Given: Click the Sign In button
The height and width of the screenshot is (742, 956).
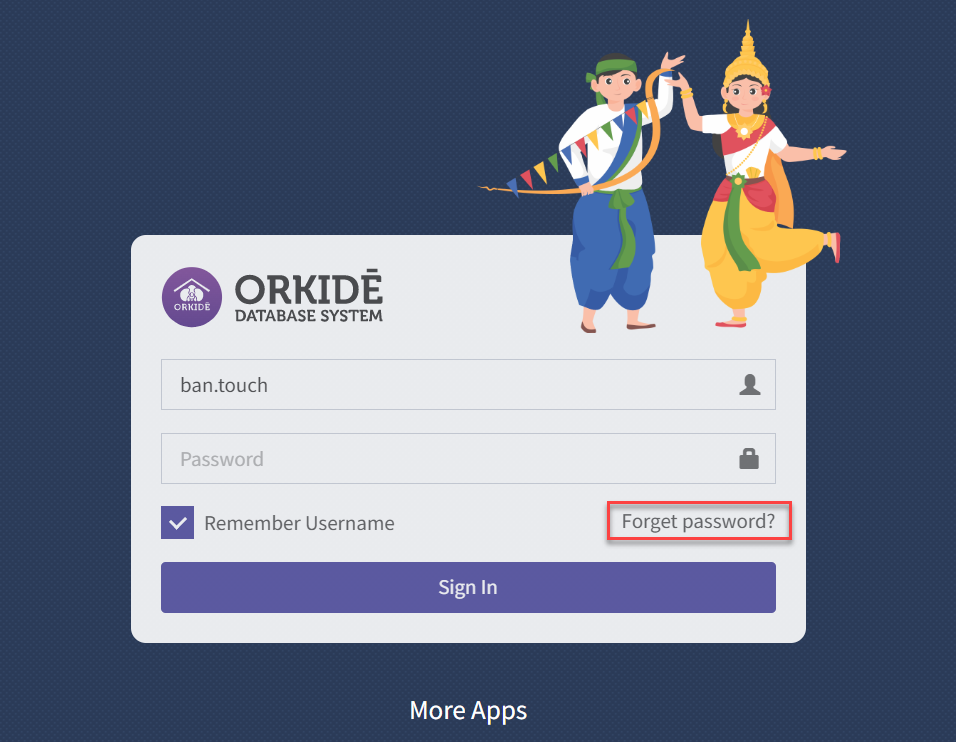Looking at the screenshot, I should pos(468,587).
